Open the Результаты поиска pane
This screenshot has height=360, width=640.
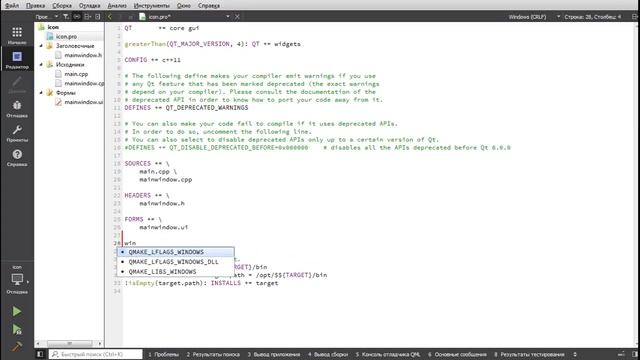[213, 354]
